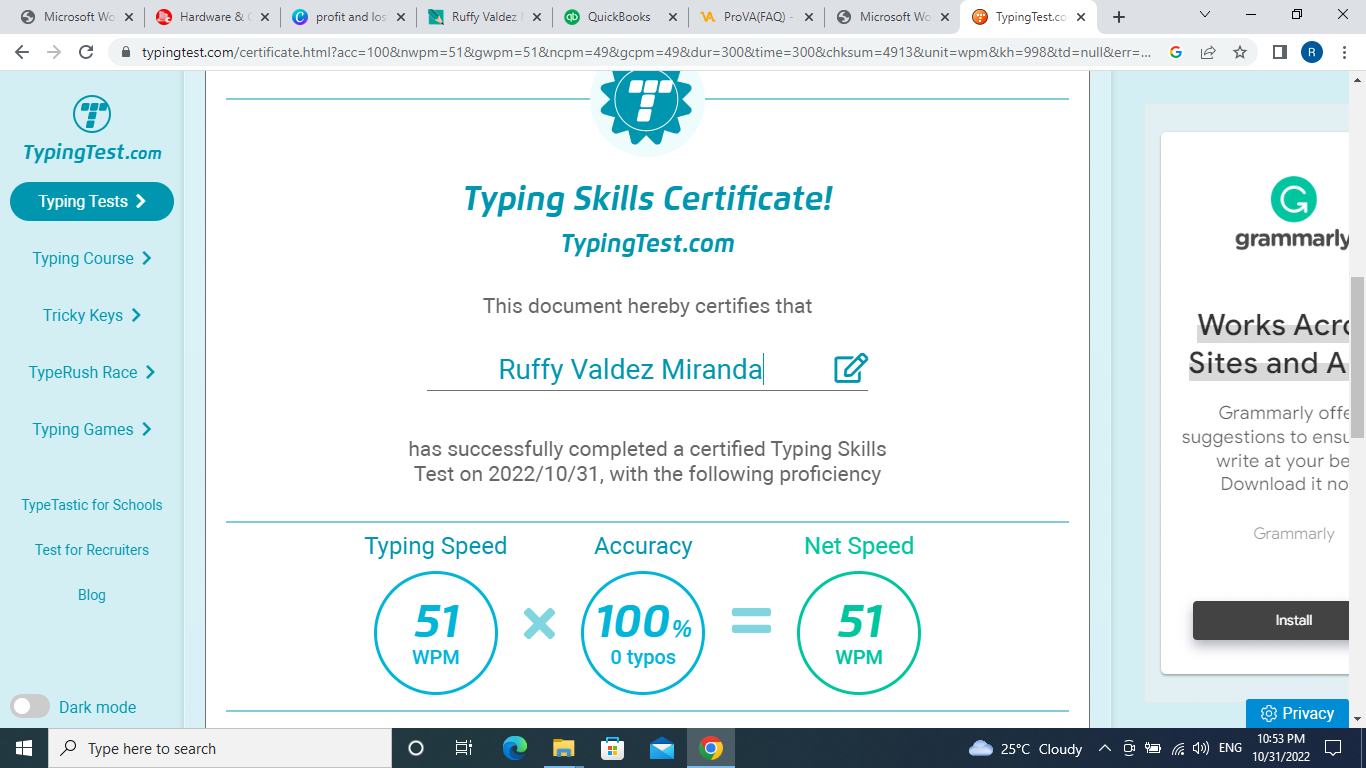
Task: Open the browser side panel
Action: (1279, 52)
